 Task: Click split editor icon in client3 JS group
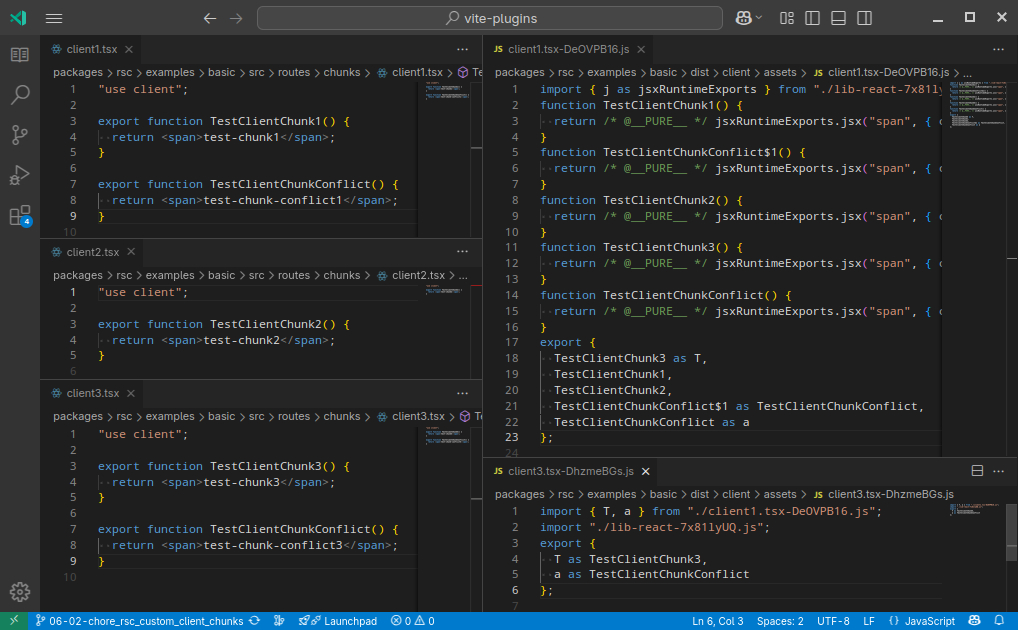978,471
